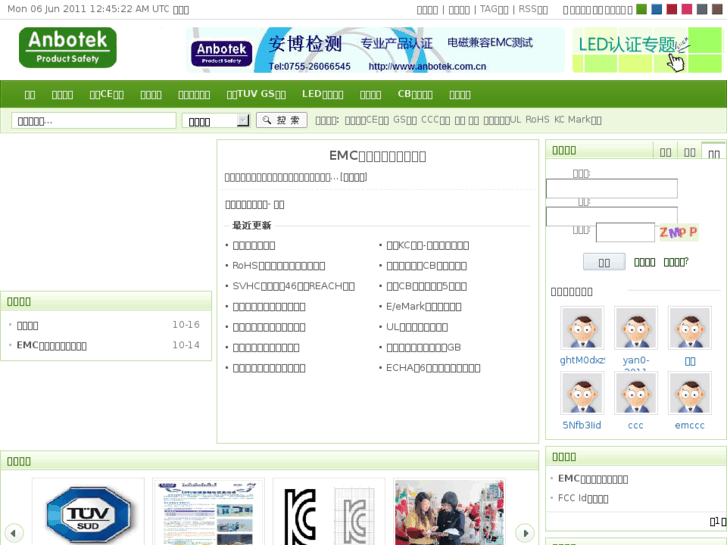Open the FCC Id article link
Image resolution: width=727 pixels, height=545 pixels.
[583, 498]
